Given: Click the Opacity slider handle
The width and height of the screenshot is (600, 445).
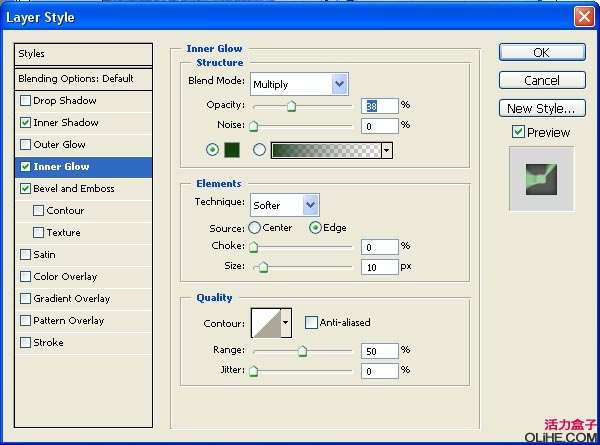Looking at the screenshot, I should coord(292,104).
